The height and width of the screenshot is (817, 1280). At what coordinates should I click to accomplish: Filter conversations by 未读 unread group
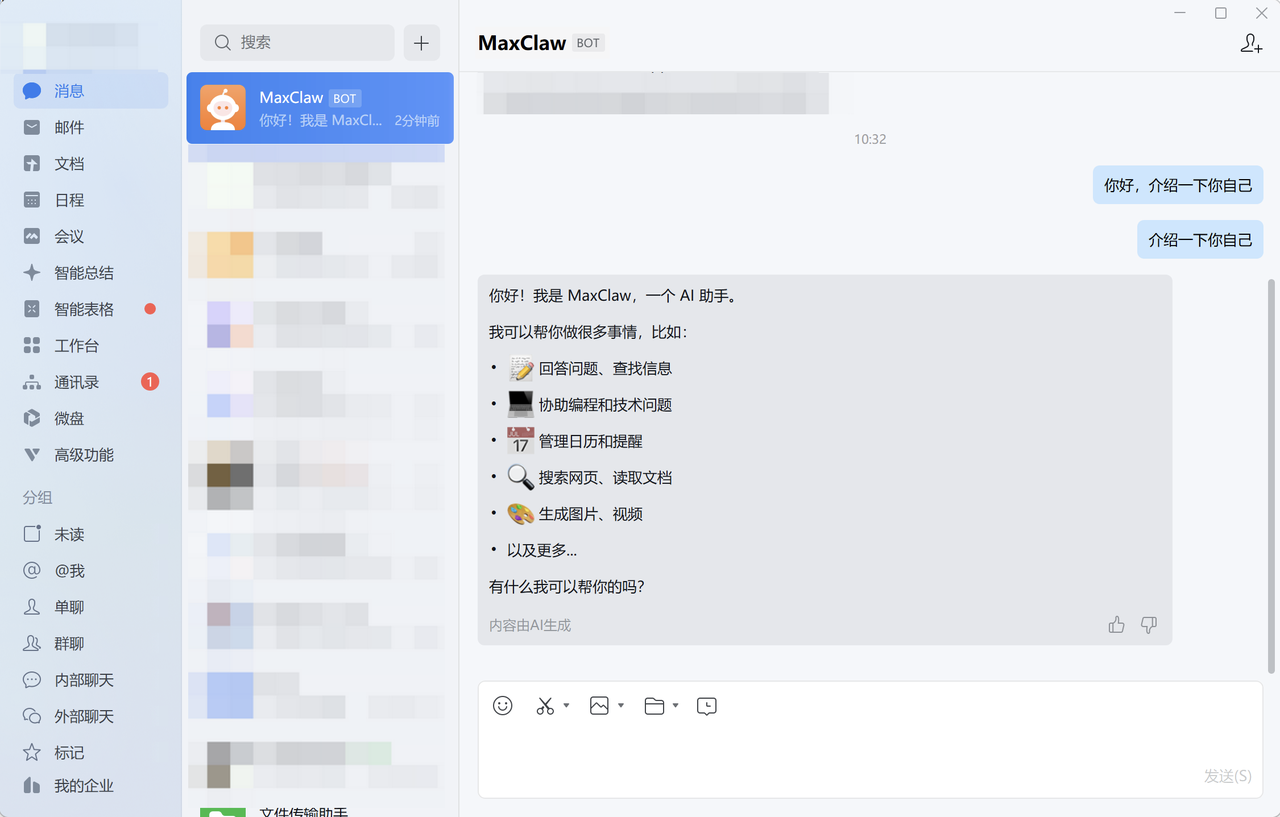tap(69, 534)
